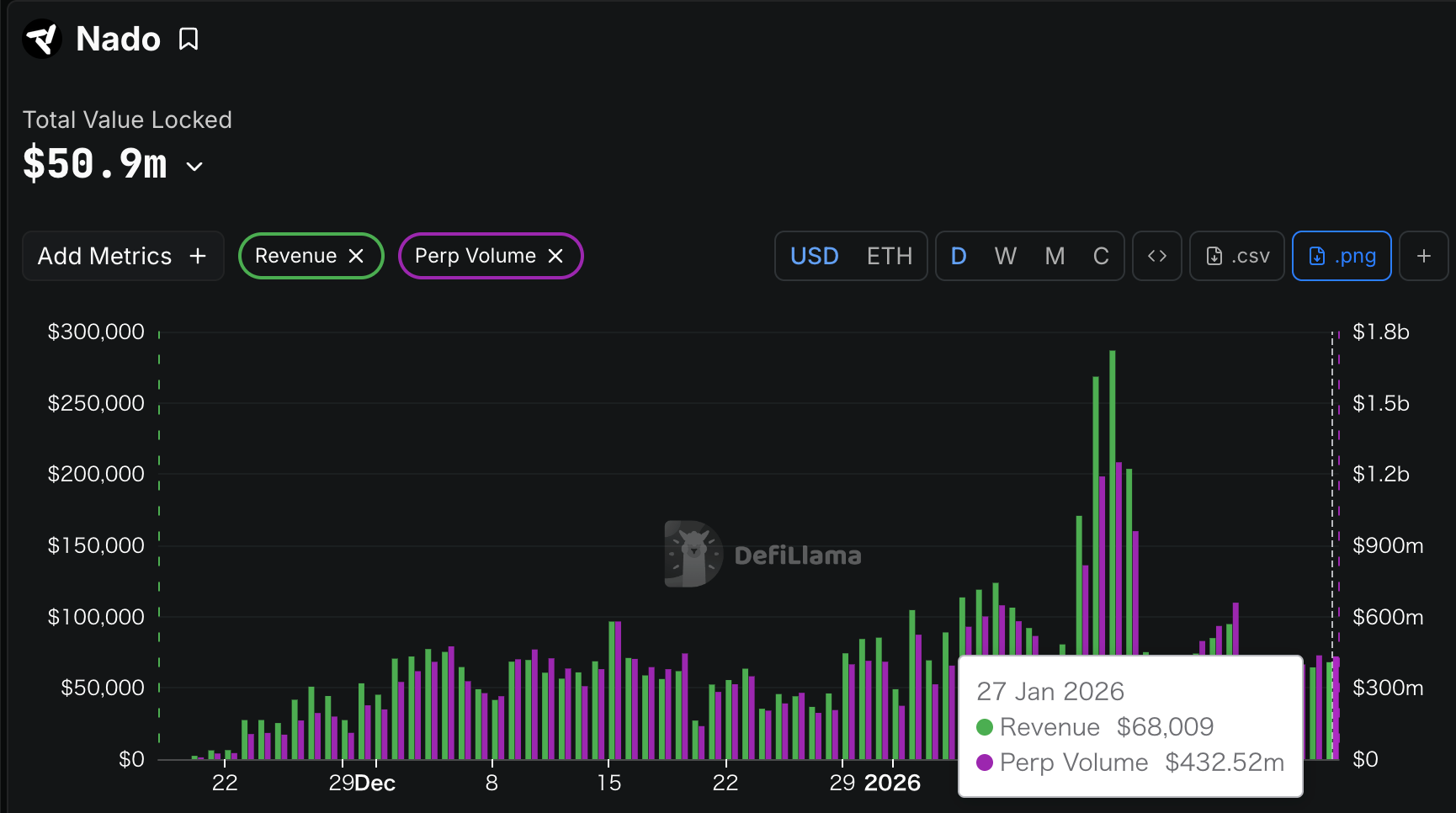Click the 27 Jan 2026 tooltip date
This screenshot has width=1456, height=813.
point(1050,691)
